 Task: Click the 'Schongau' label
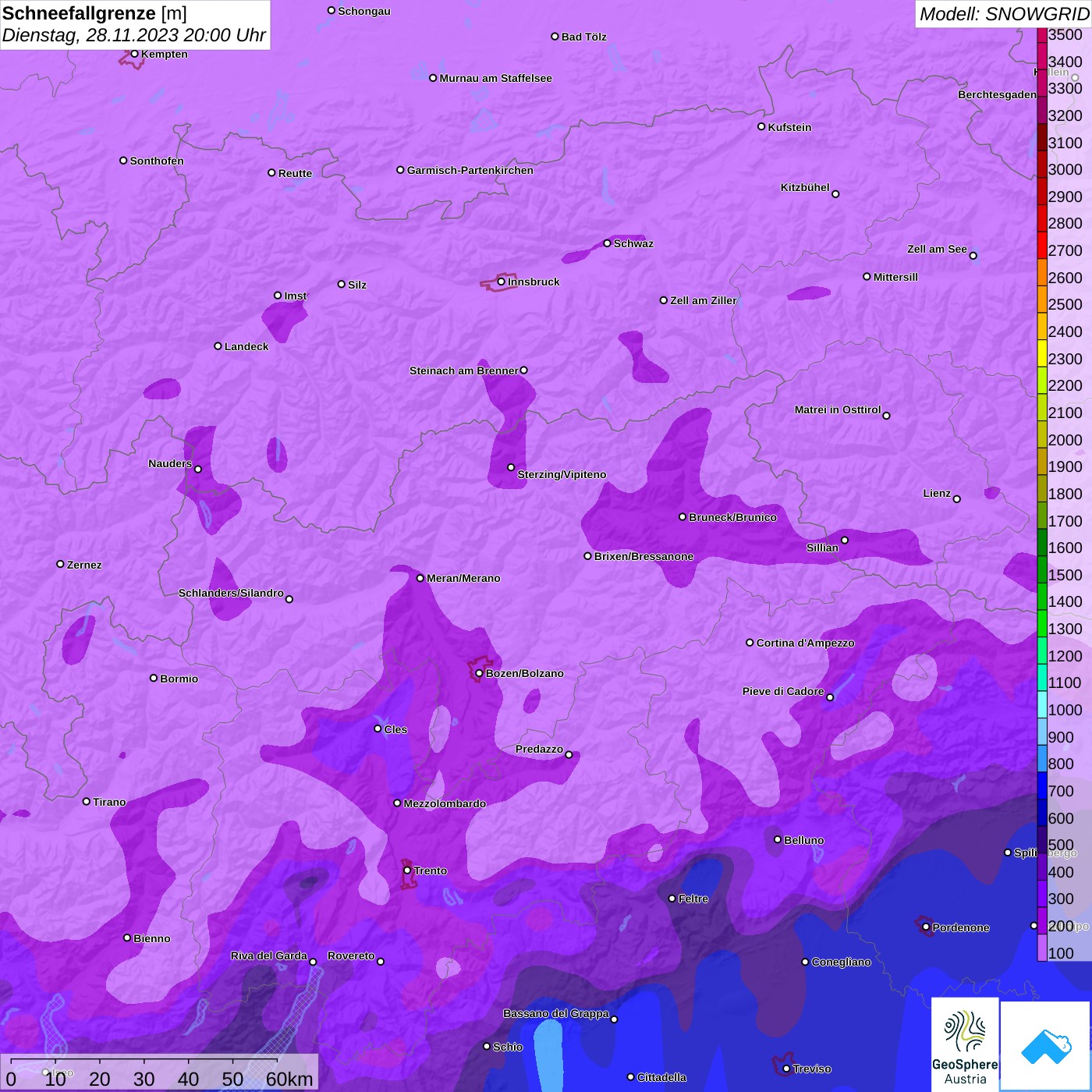pos(364,11)
